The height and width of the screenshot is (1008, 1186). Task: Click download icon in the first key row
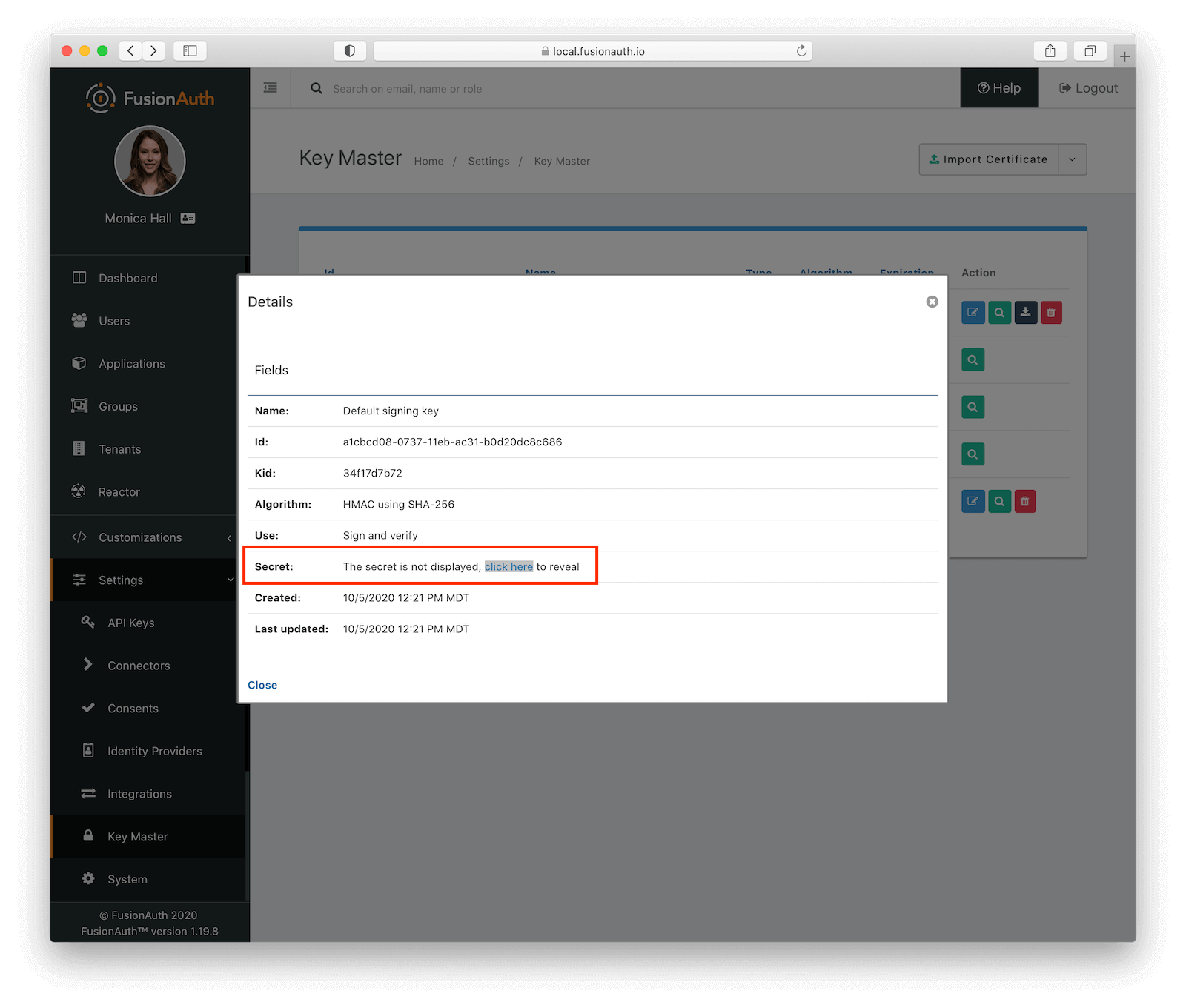pos(1025,313)
